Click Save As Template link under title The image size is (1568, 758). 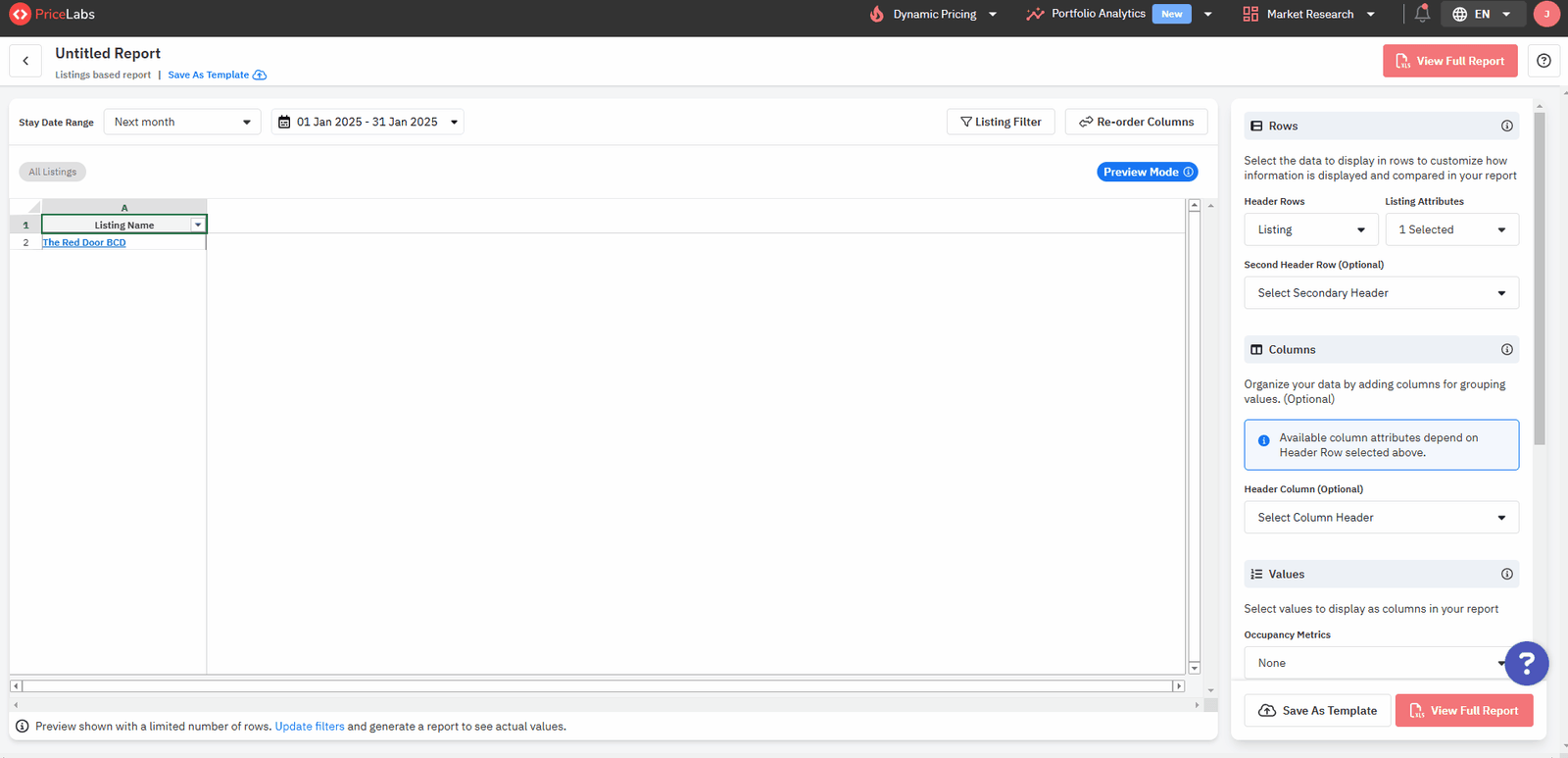tap(217, 75)
